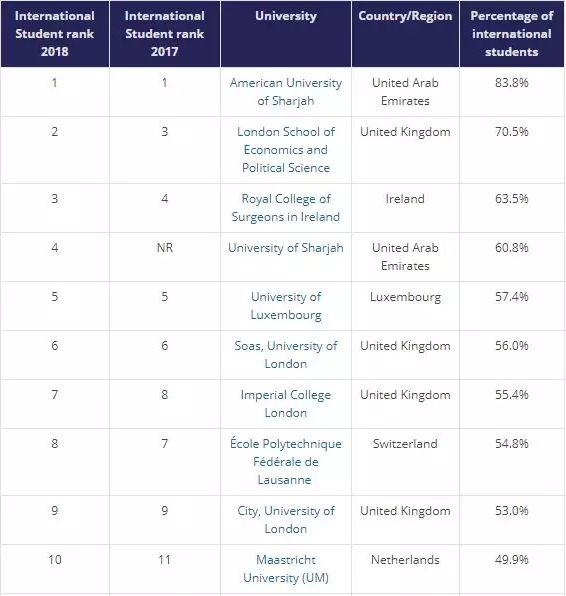Click École Polytechnique Fédérale de Lausanne link
The height and width of the screenshot is (596, 566).
286,462
